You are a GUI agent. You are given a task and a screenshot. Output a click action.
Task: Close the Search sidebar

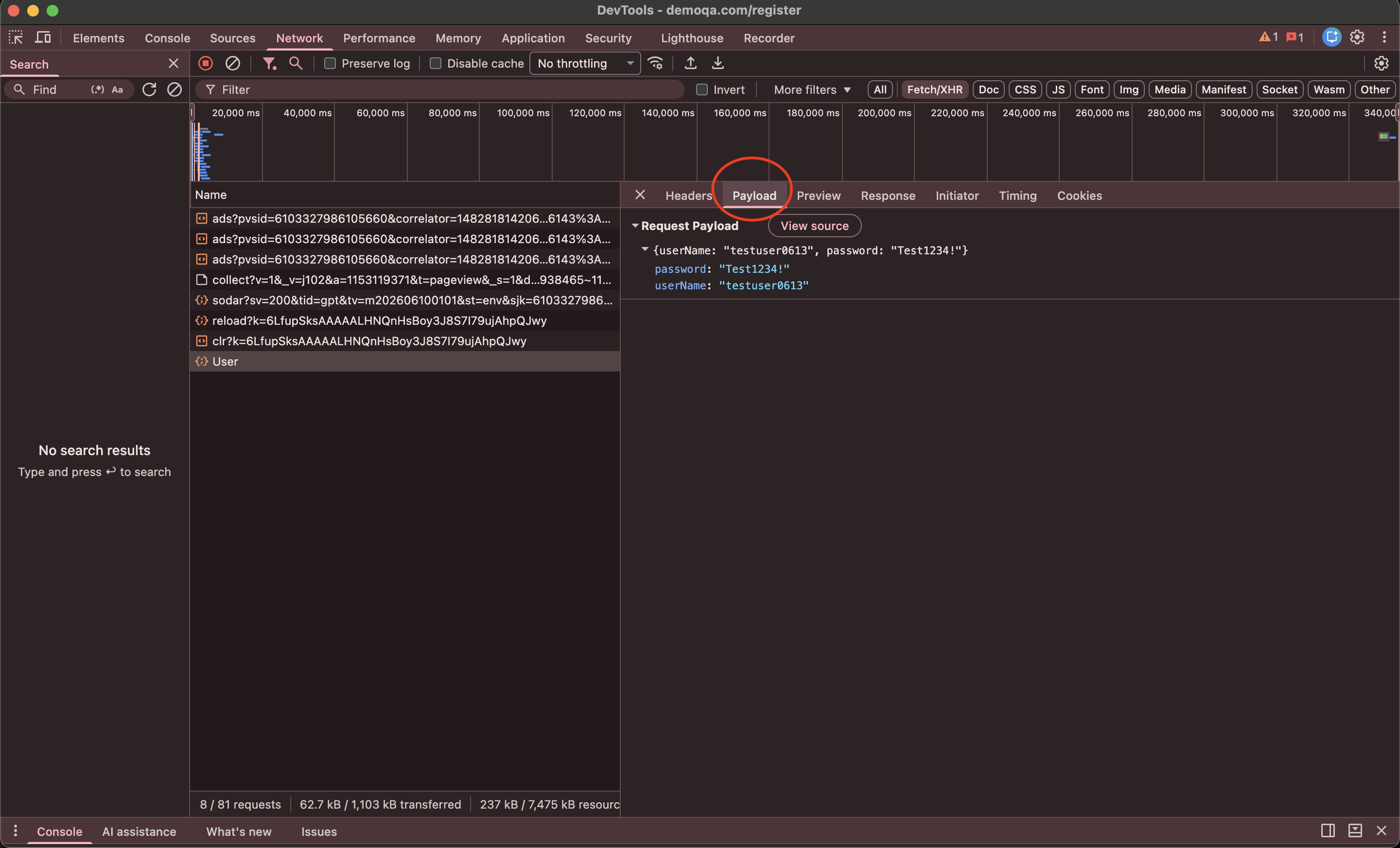[174, 64]
